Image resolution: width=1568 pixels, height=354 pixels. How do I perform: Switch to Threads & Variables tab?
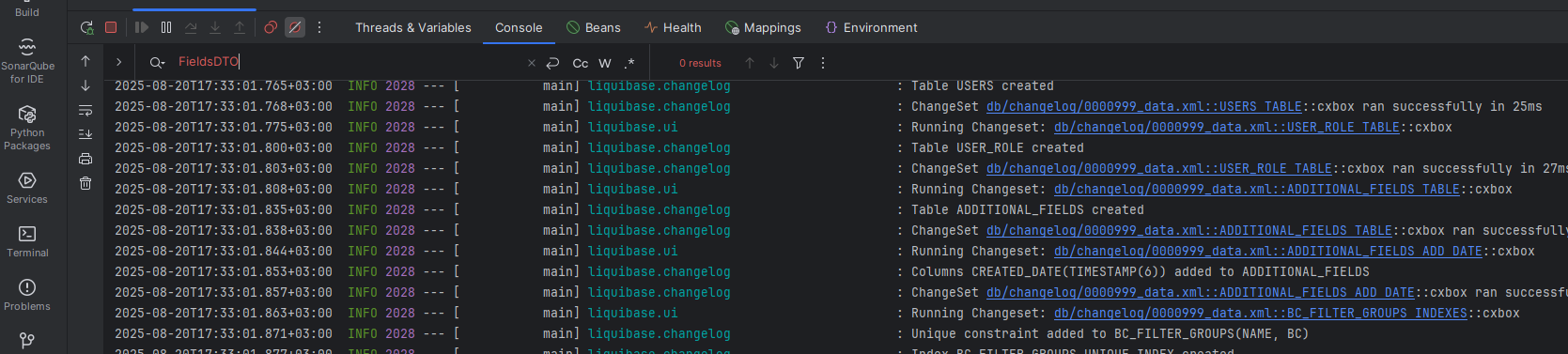coord(413,27)
